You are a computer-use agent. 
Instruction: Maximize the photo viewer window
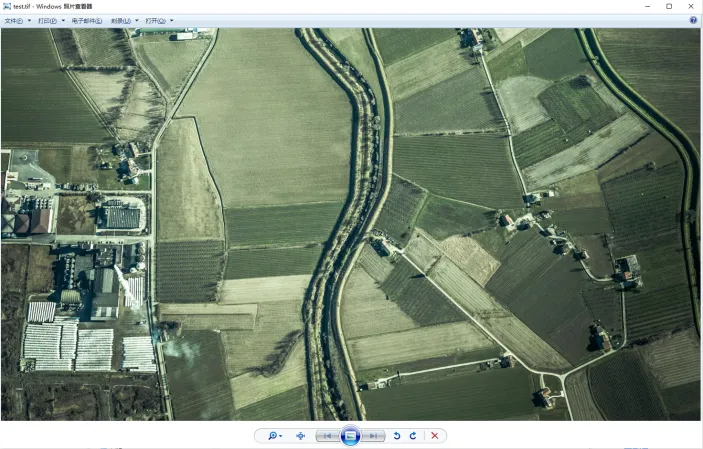[x=669, y=6]
